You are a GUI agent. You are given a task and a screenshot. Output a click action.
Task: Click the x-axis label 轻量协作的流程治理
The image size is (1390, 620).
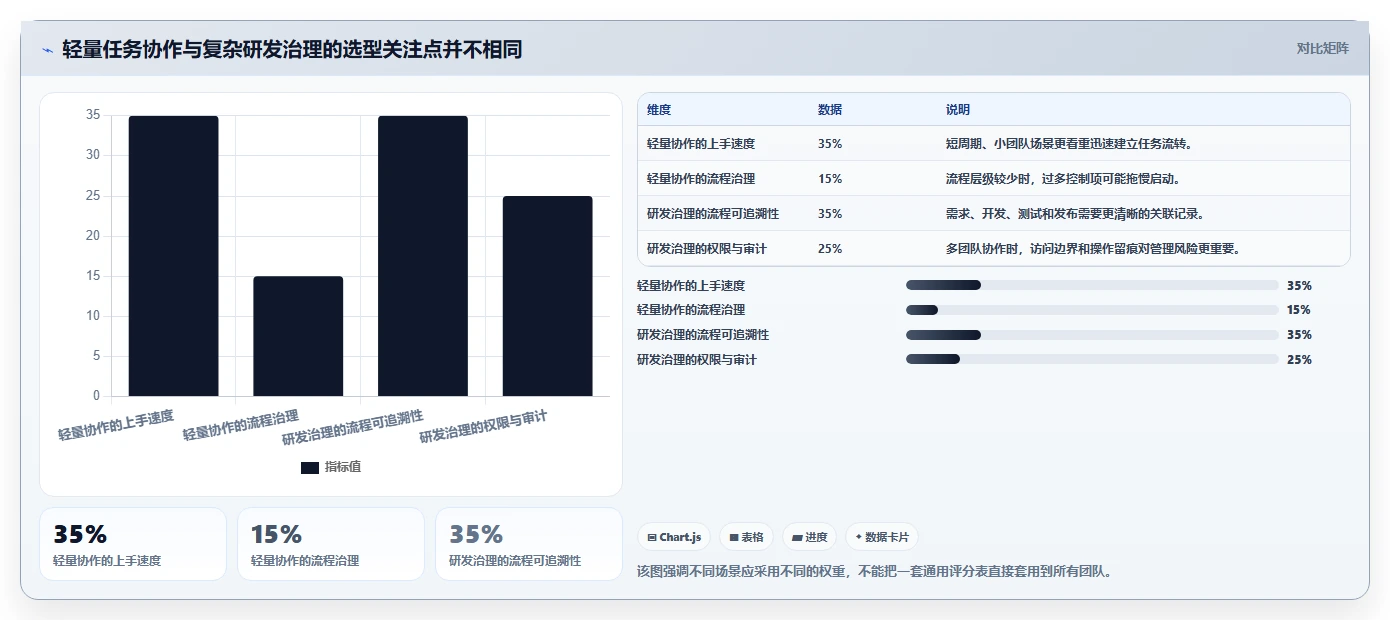point(241,425)
